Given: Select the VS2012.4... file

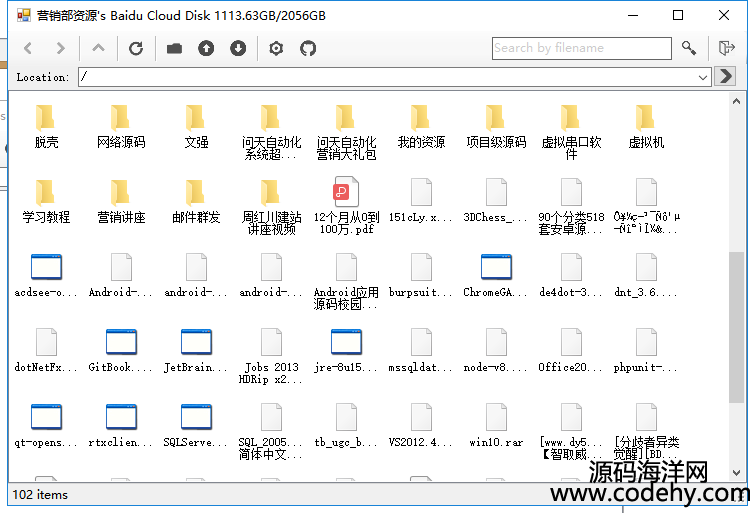Looking at the screenshot, I should [421, 426].
